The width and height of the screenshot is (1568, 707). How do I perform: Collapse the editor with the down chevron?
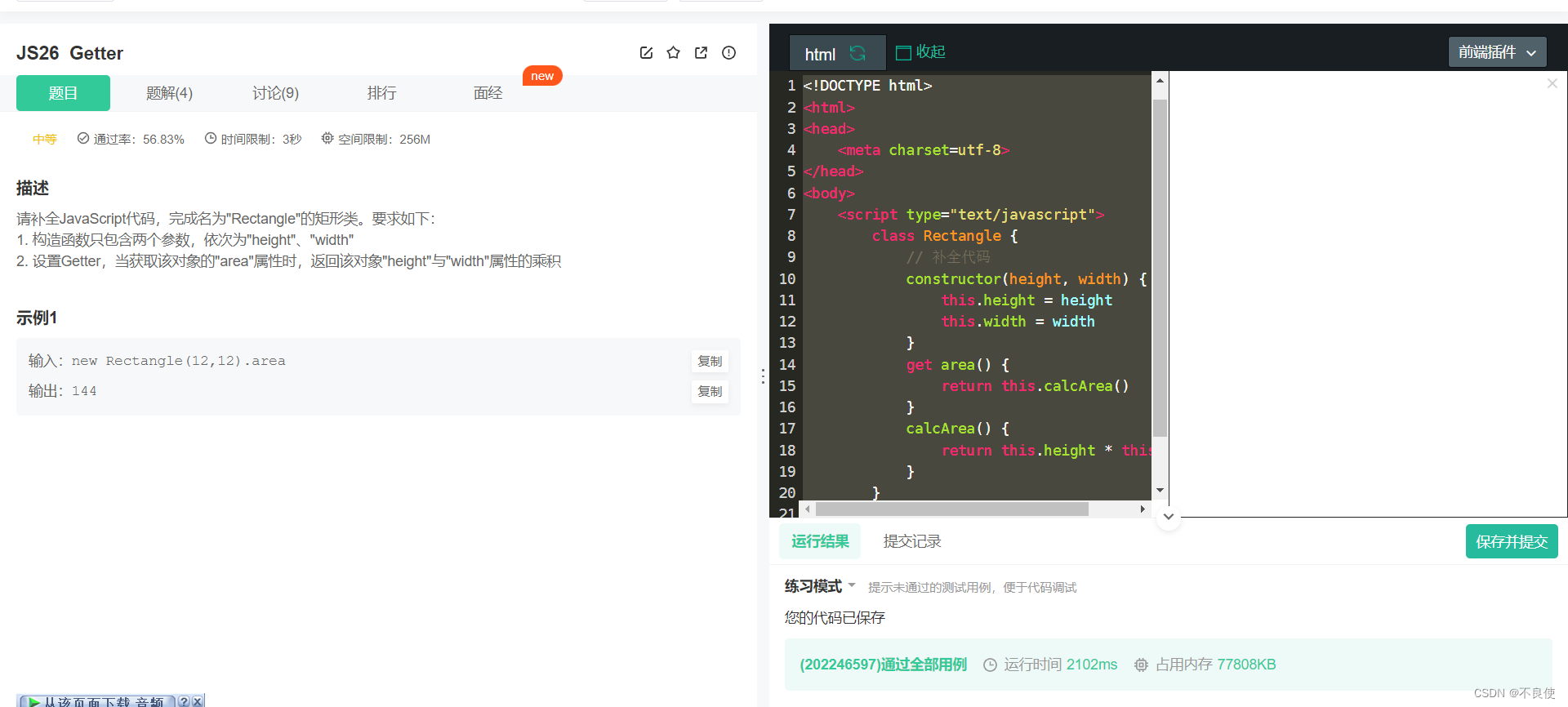[x=1169, y=517]
